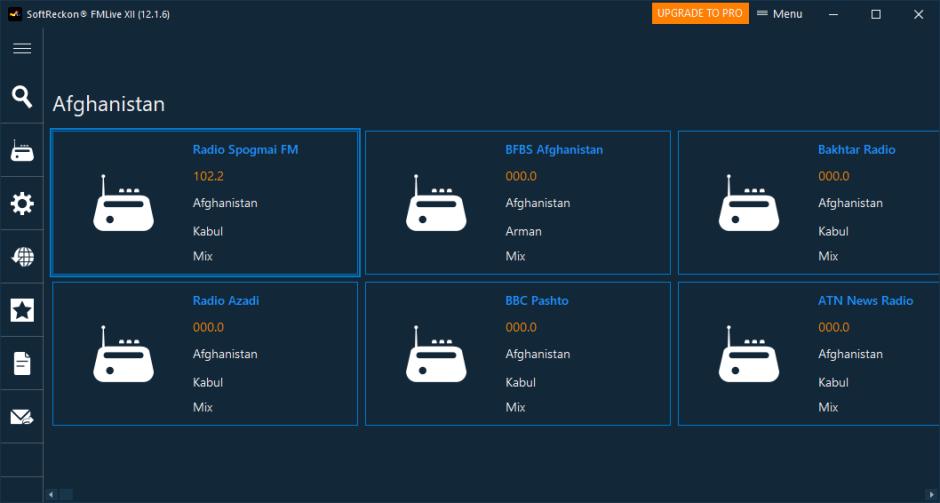The height and width of the screenshot is (503, 940).
Task: Click Arman city in BFBS card
Action: (x=523, y=231)
